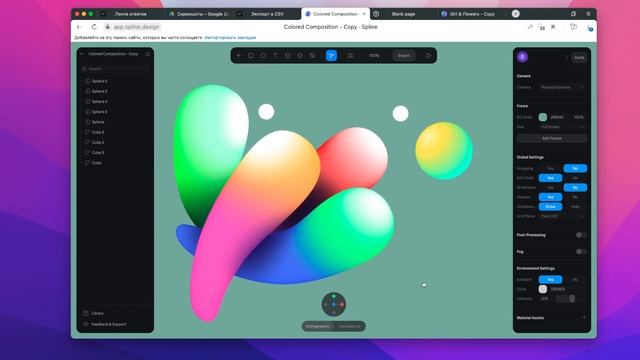The height and width of the screenshot is (360, 640).
Task: Click the button beside the three-dot menu
Action: click(x=579, y=58)
